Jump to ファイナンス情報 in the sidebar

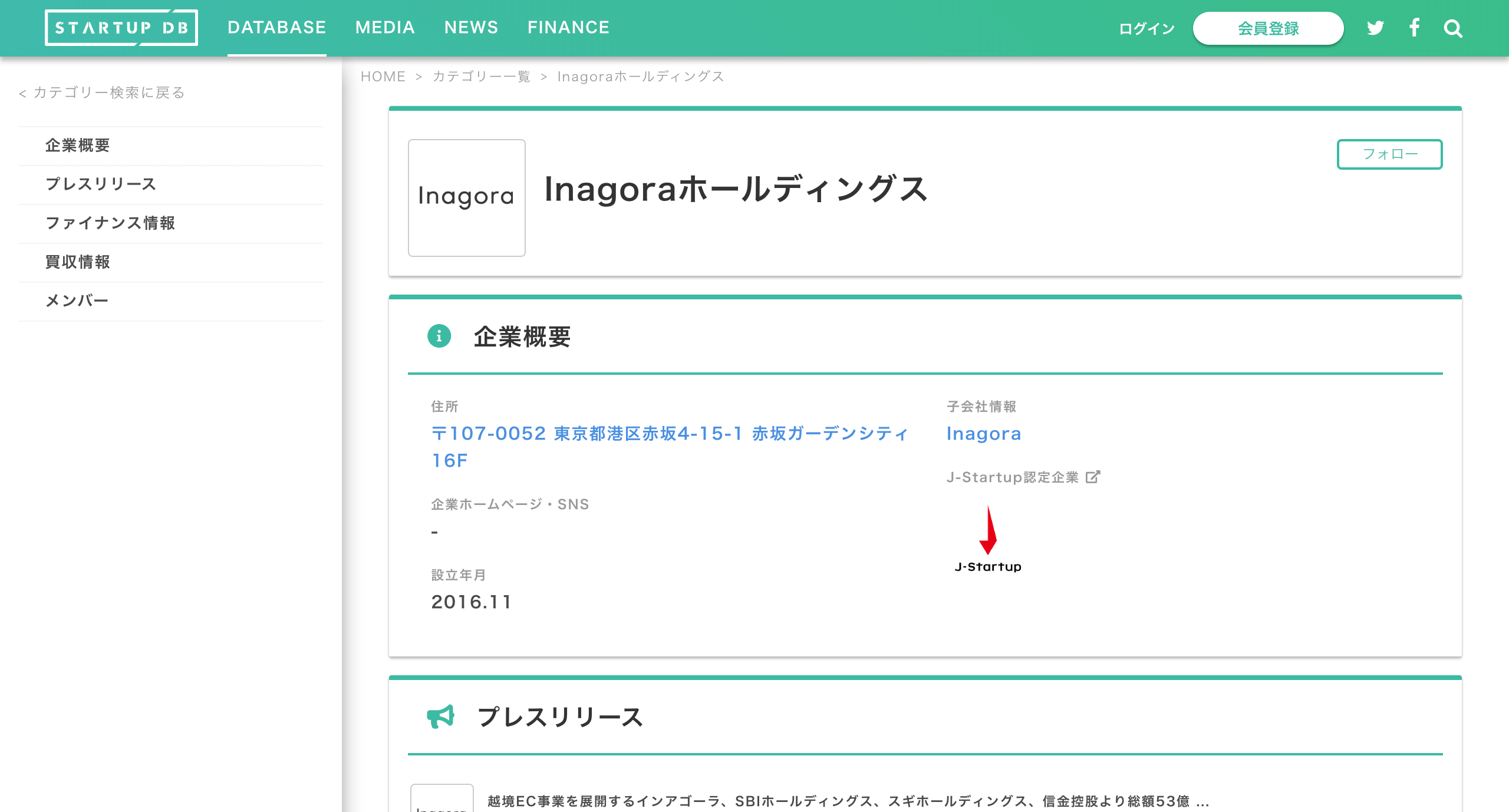point(110,223)
